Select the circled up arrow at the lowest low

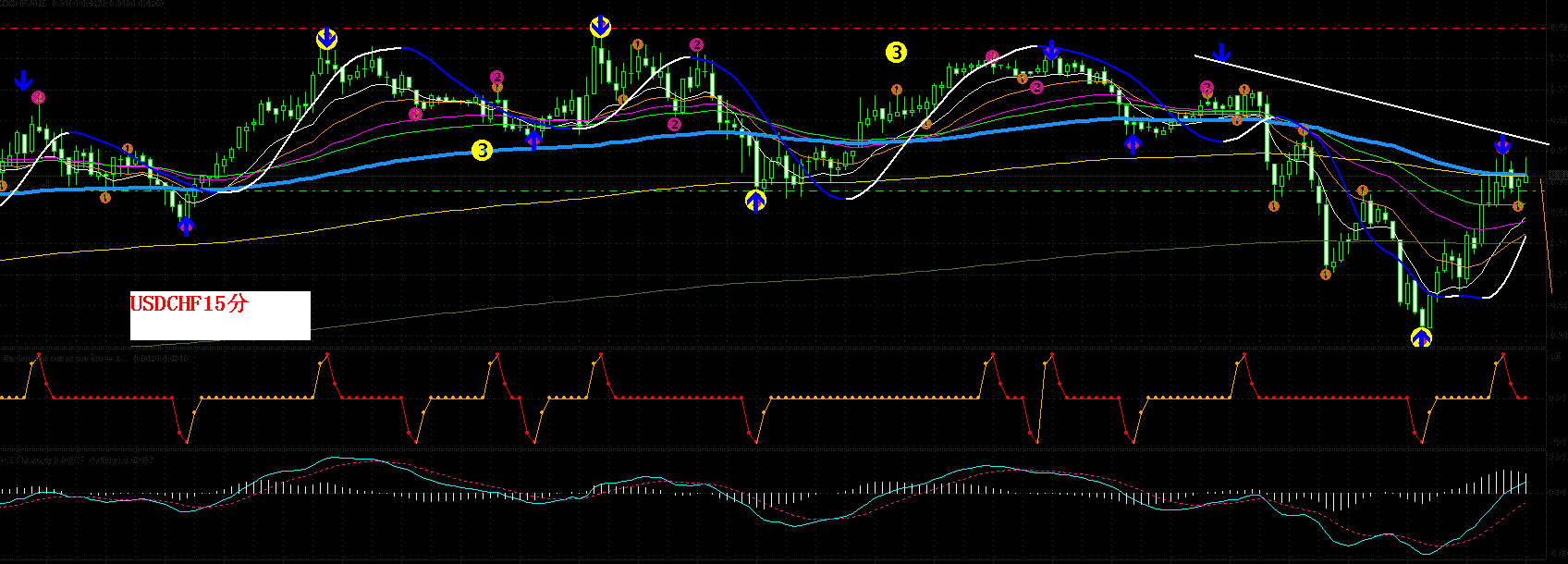pyautogui.click(x=1422, y=337)
